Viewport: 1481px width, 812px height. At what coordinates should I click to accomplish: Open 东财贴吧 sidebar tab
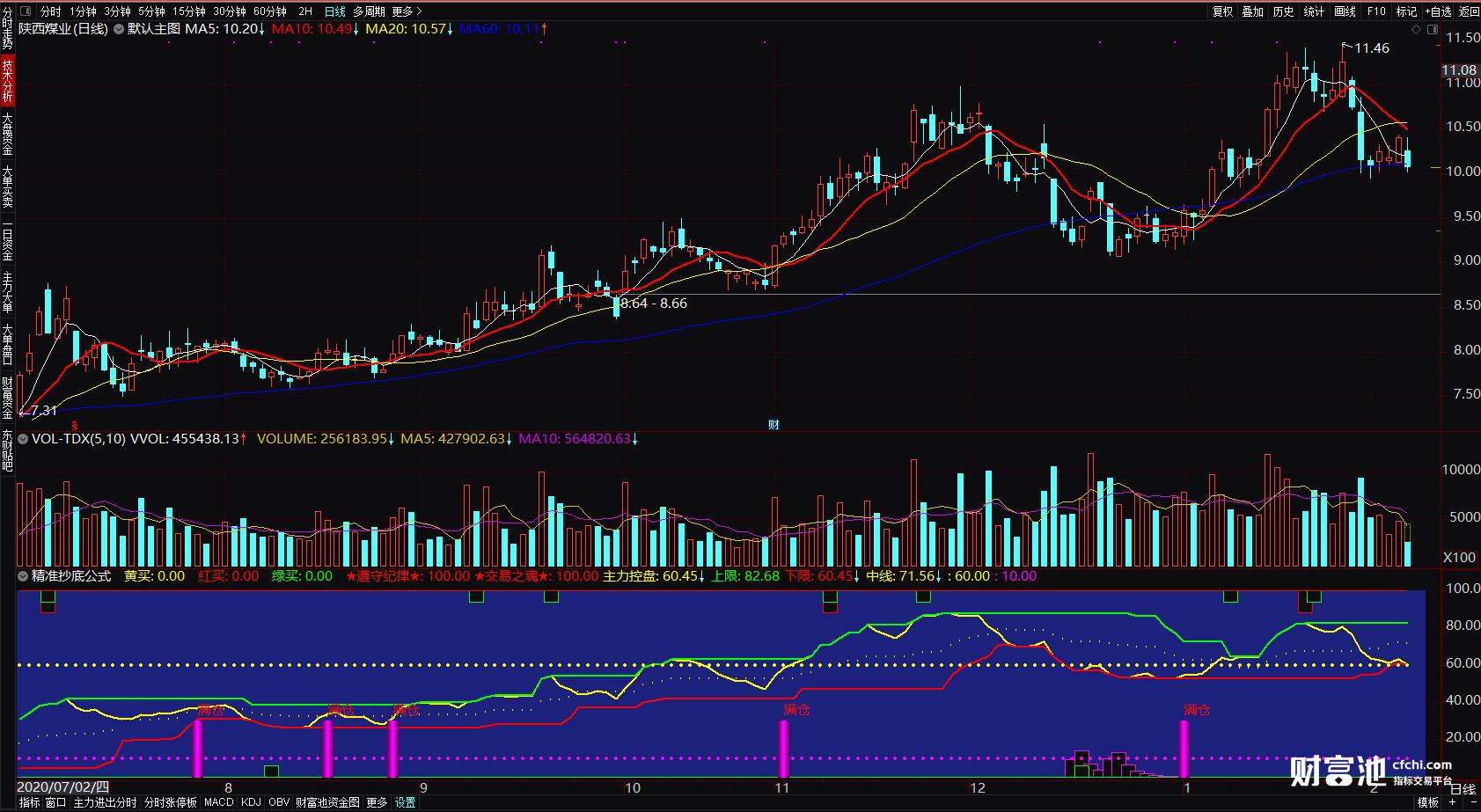(x=7, y=451)
